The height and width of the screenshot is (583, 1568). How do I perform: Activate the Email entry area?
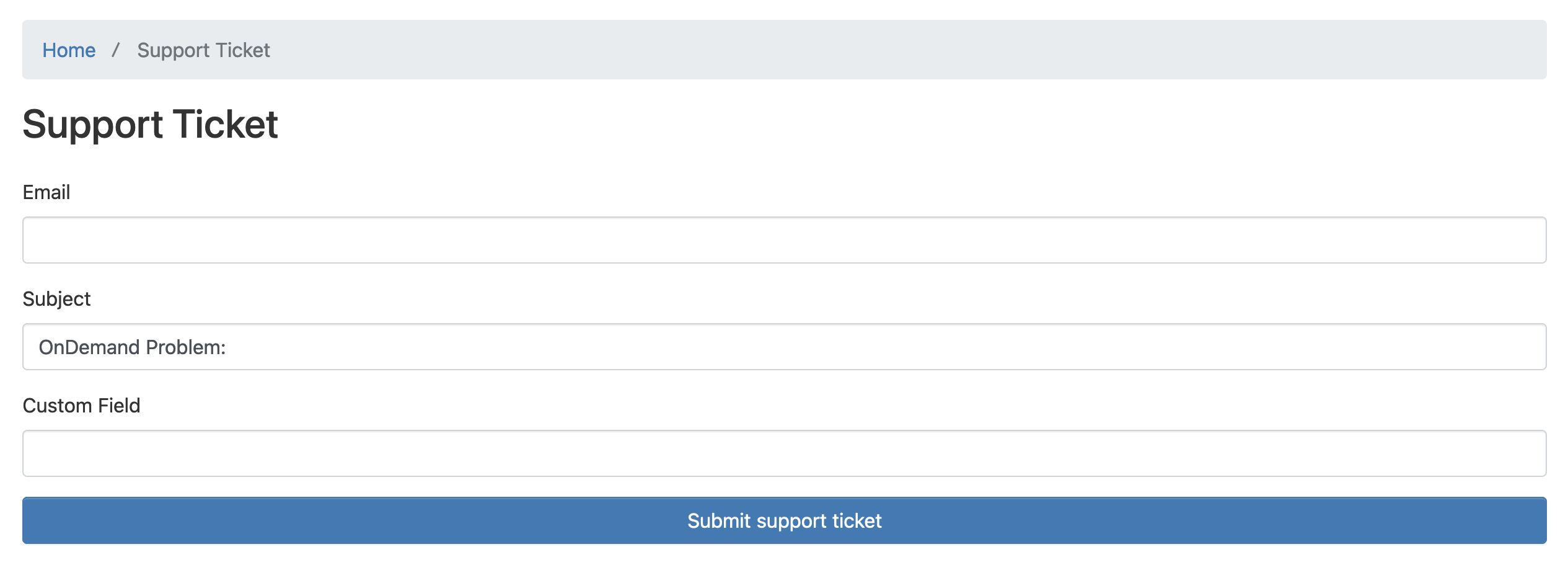tap(784, 240)
